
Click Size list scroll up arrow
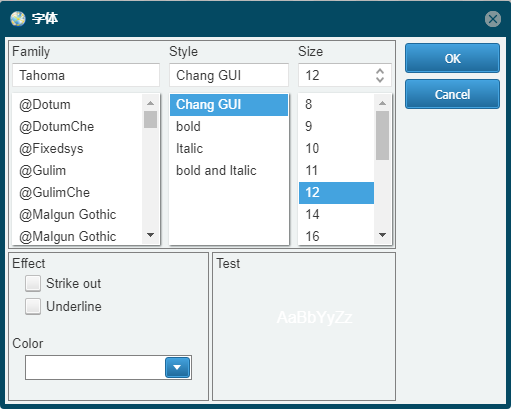click(383, 103)
